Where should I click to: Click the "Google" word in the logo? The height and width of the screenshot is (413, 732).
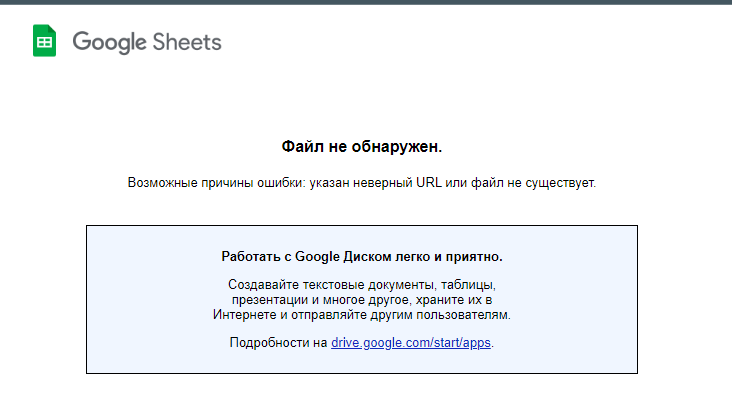pos(110,42)
